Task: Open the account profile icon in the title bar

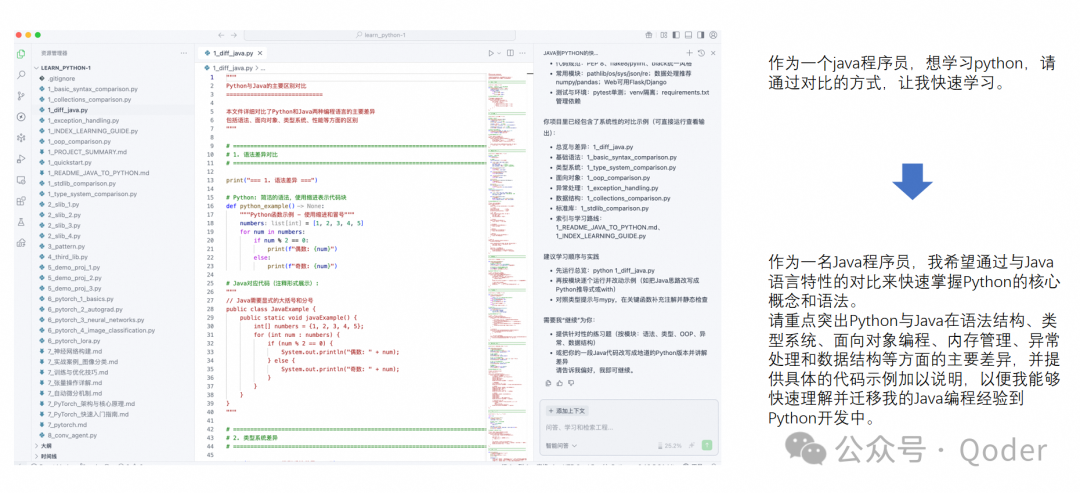Action: (714, 34)
